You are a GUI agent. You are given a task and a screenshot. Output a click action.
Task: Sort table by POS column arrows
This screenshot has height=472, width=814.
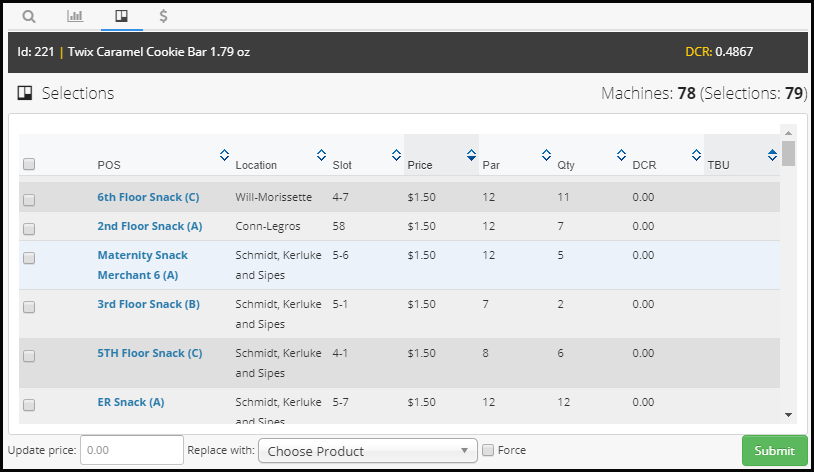224,155
